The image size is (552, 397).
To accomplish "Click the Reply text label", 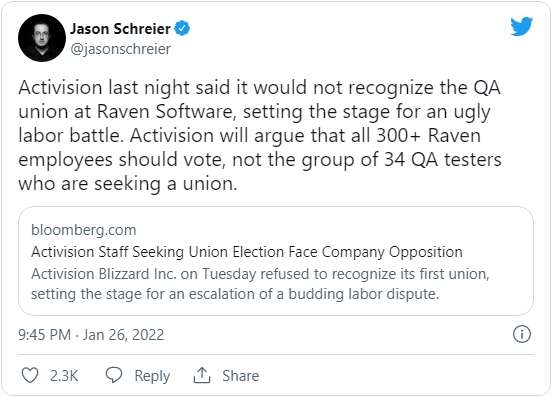I will [152, 376].
